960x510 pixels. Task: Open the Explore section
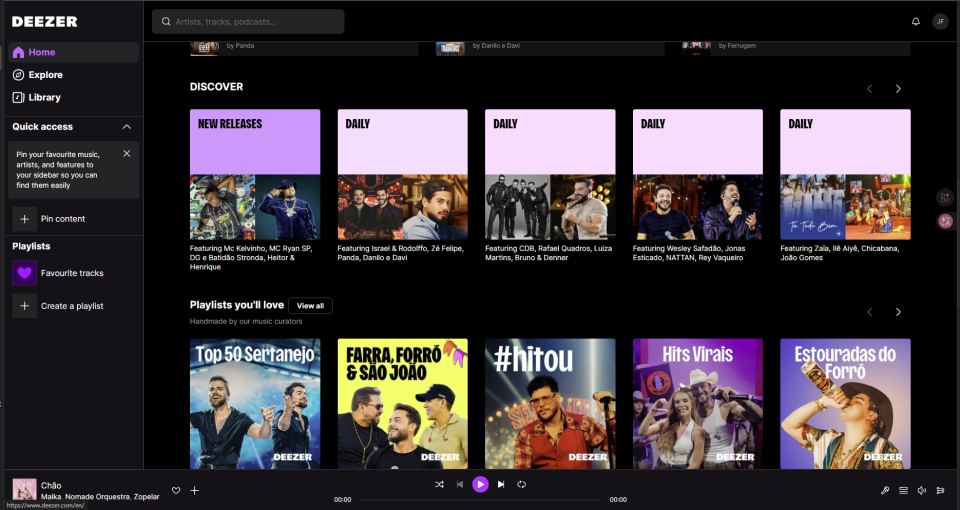coord(73,75)
